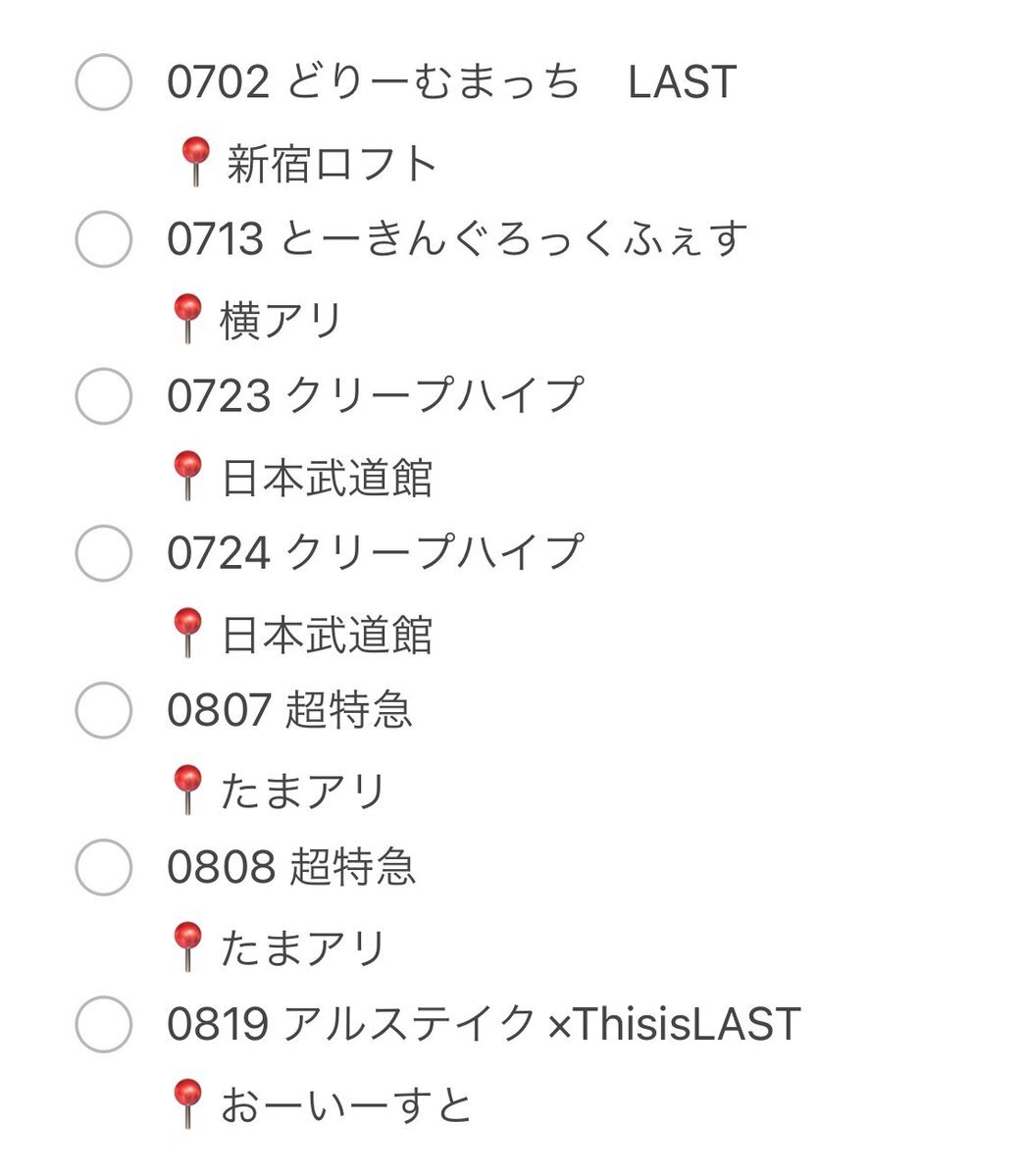Click the 0713 とーきんぐろっくふぇす entry text
This screenshot has width=1023, height=1176.
(457, 239)
